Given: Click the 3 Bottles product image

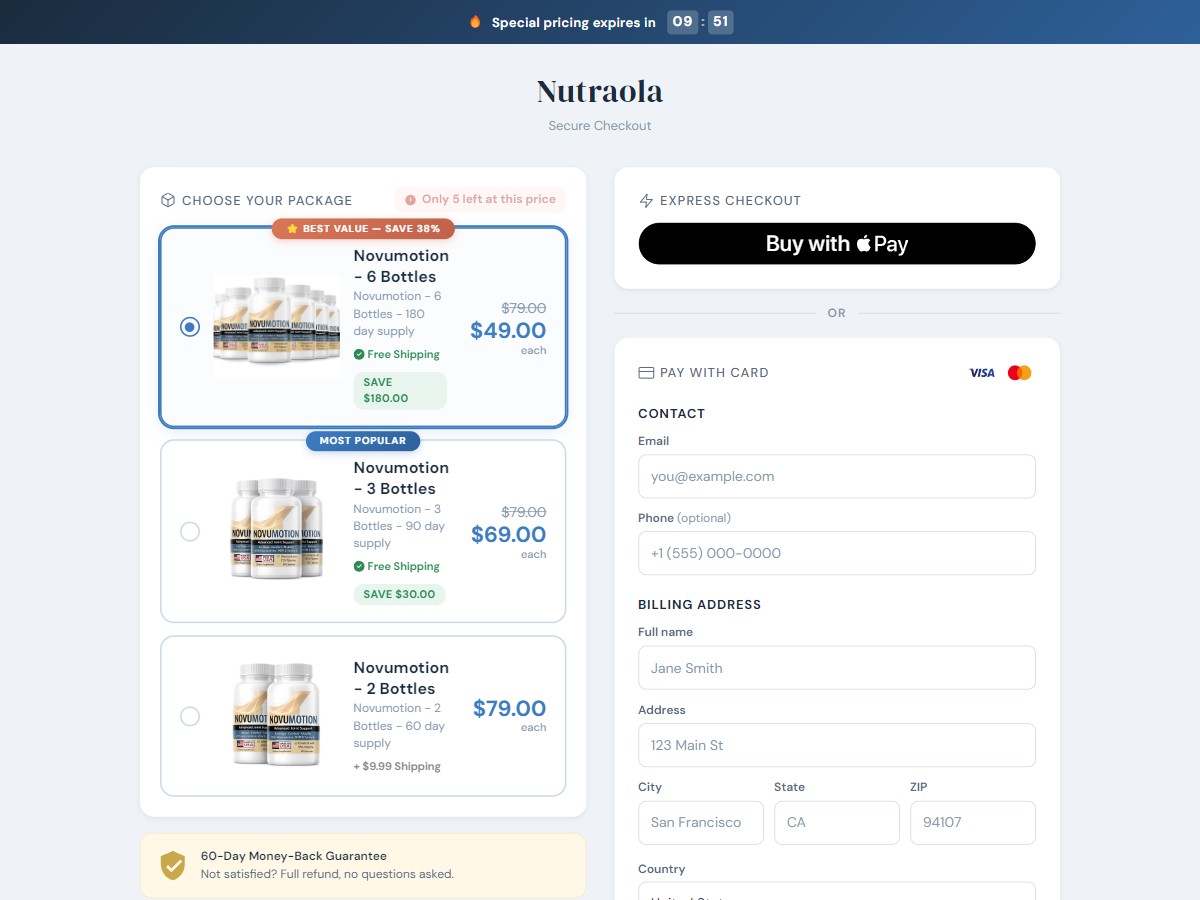Looking at the screenshot, I should pos(277,528).
